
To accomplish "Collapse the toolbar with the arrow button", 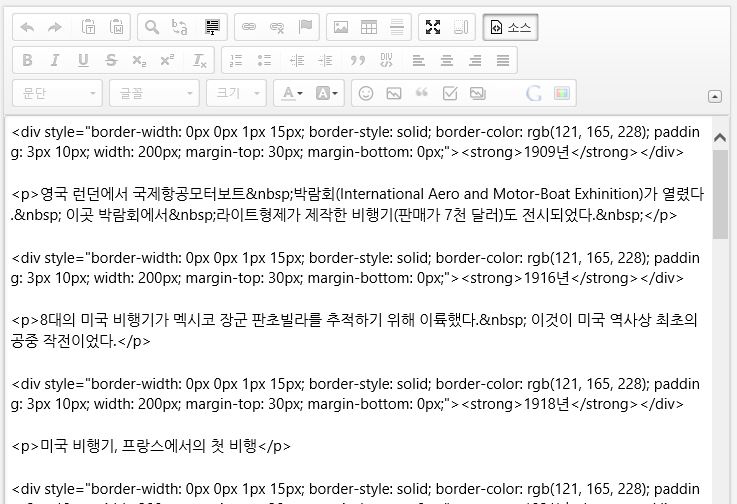I will point(714,97).
